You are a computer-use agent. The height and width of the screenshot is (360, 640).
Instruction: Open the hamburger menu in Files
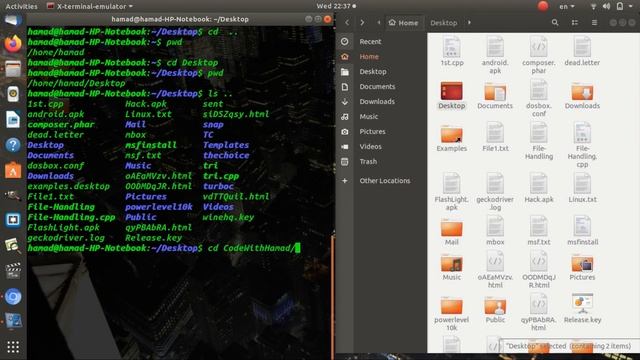[x=594, y=23]
